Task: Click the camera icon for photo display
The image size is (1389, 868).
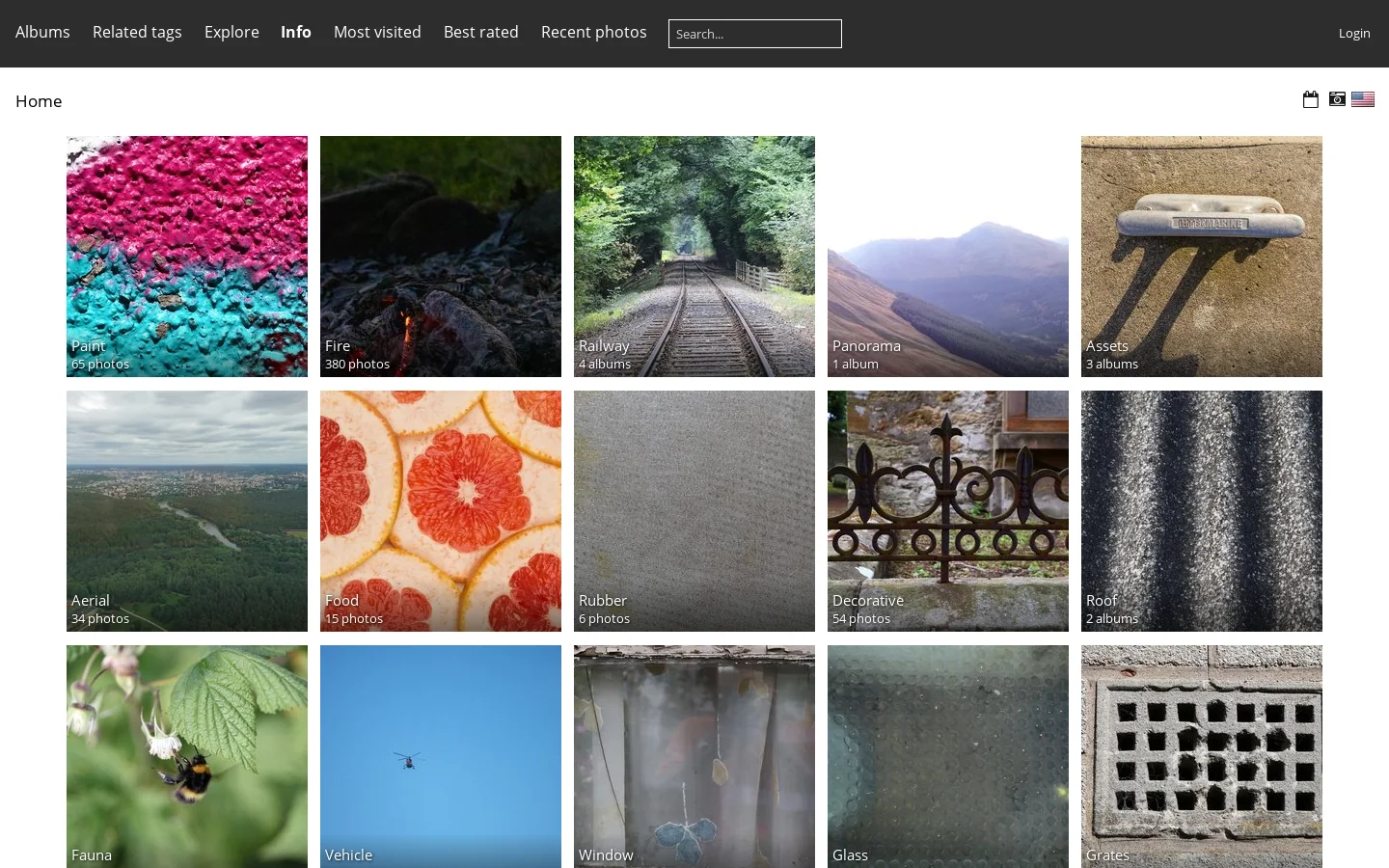Action: click(1337, 99)
